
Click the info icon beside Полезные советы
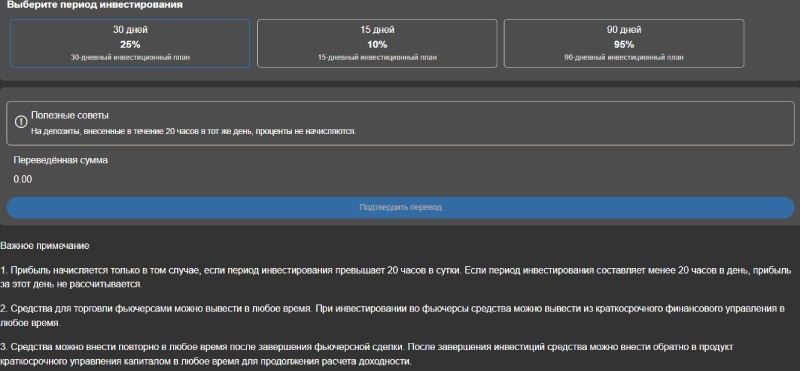pyautogui.click(x=21, y=122)
